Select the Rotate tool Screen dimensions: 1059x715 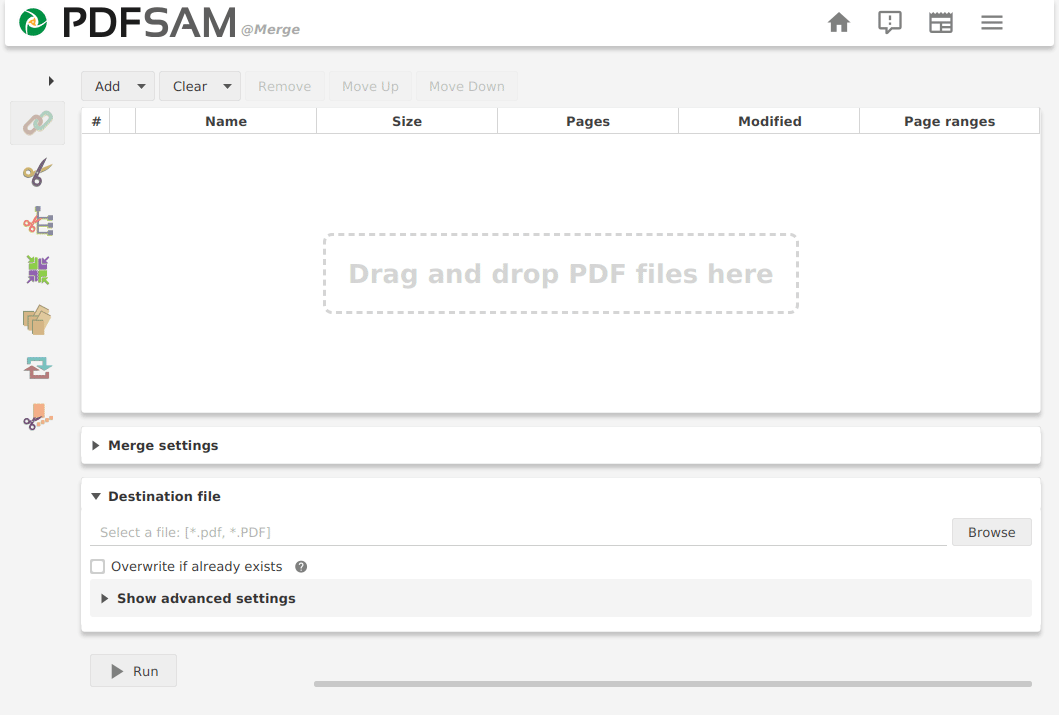coord(37,368)
